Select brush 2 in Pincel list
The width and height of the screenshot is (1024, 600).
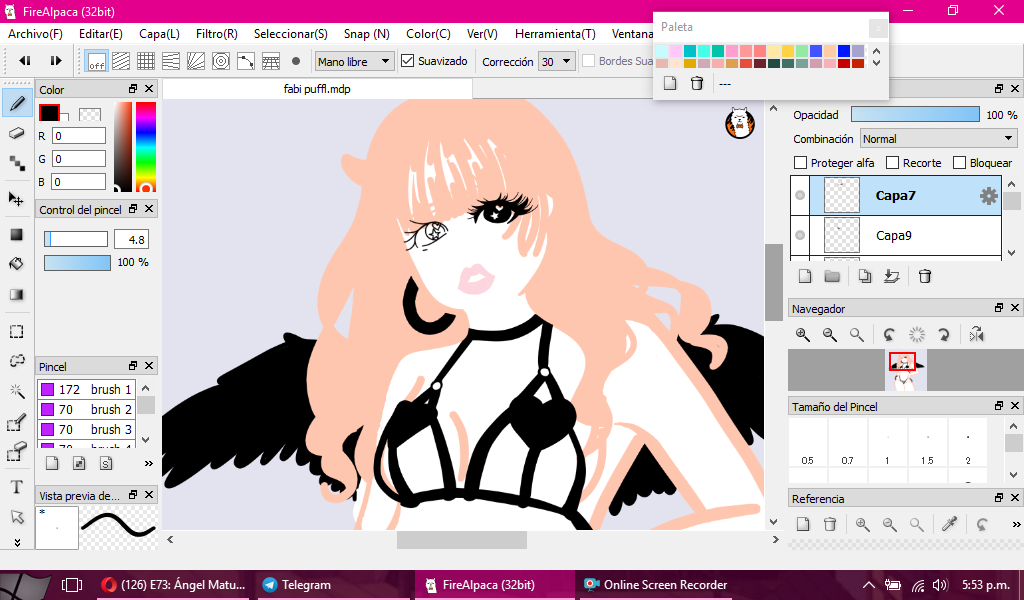click(x=86, y=409)
